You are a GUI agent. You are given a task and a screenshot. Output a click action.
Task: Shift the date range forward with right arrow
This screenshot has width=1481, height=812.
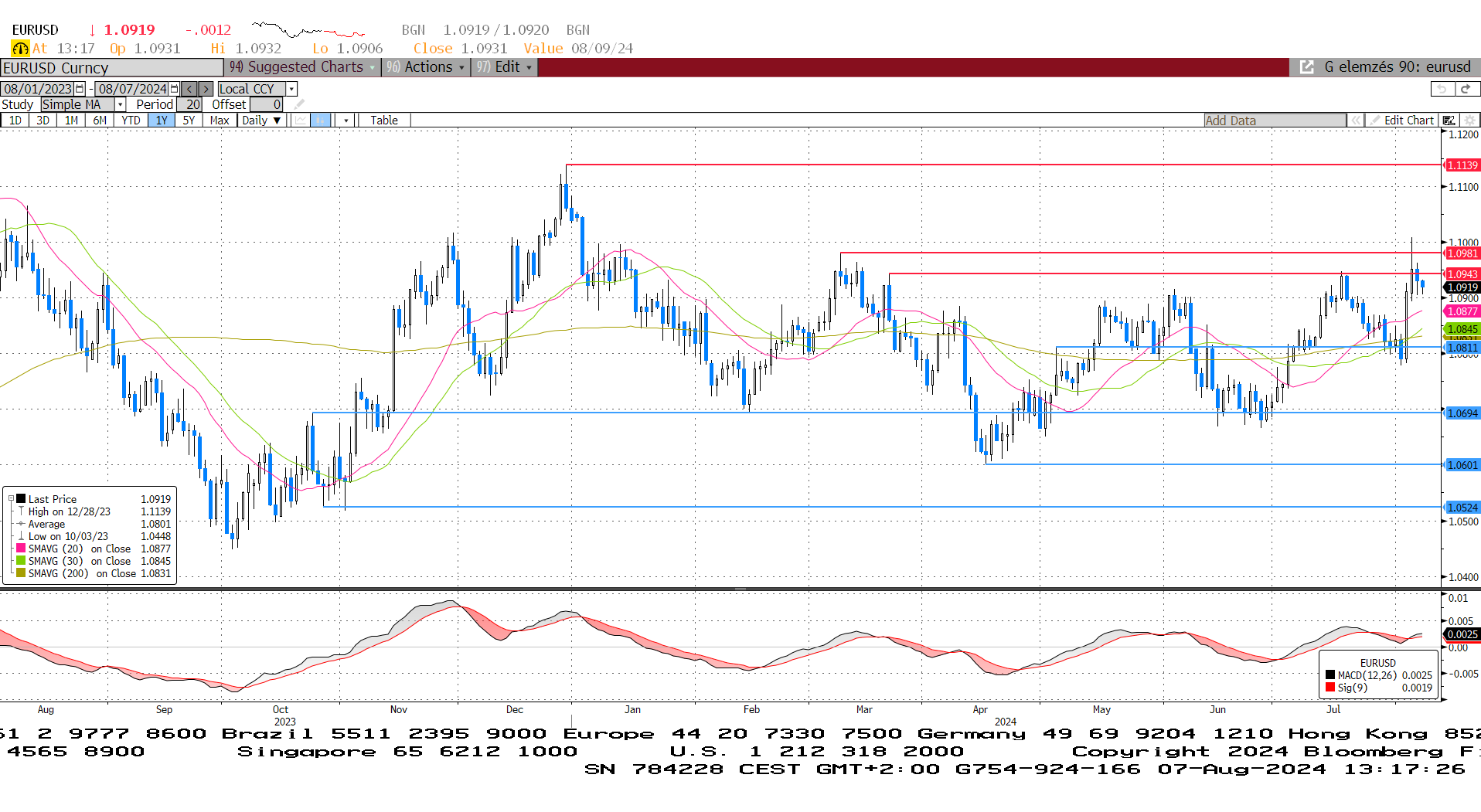coord(205,89)
